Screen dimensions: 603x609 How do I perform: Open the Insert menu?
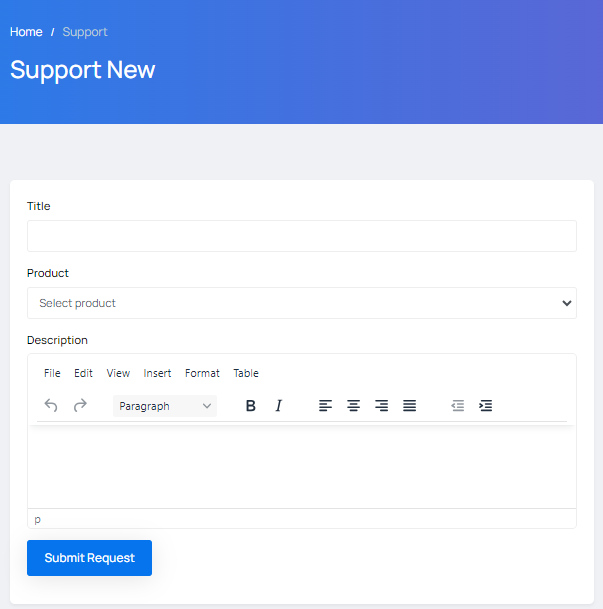157,373
